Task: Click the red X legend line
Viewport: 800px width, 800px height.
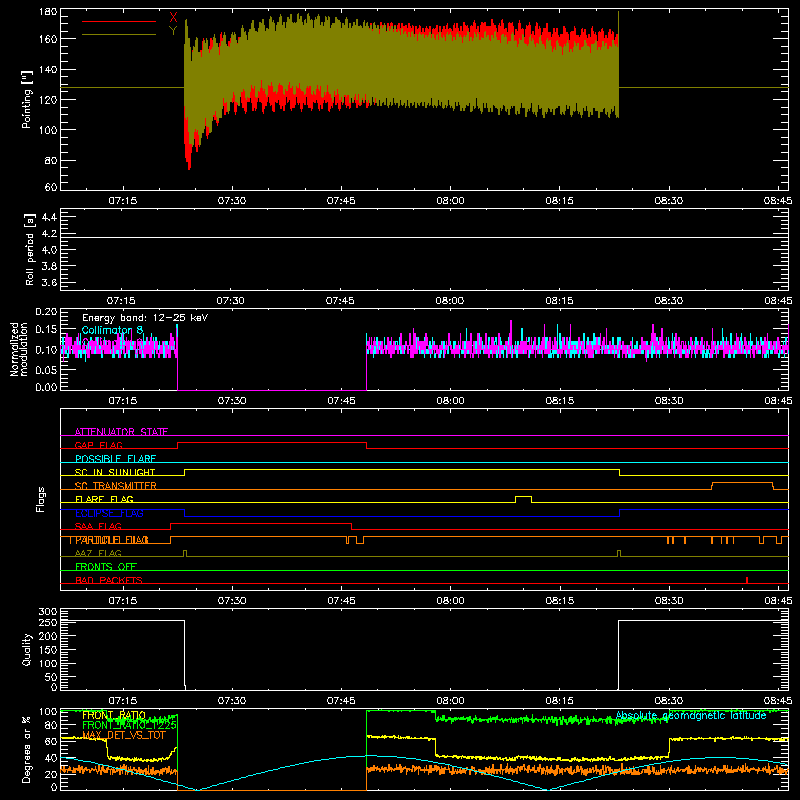Action: click(x=118, y=21)
